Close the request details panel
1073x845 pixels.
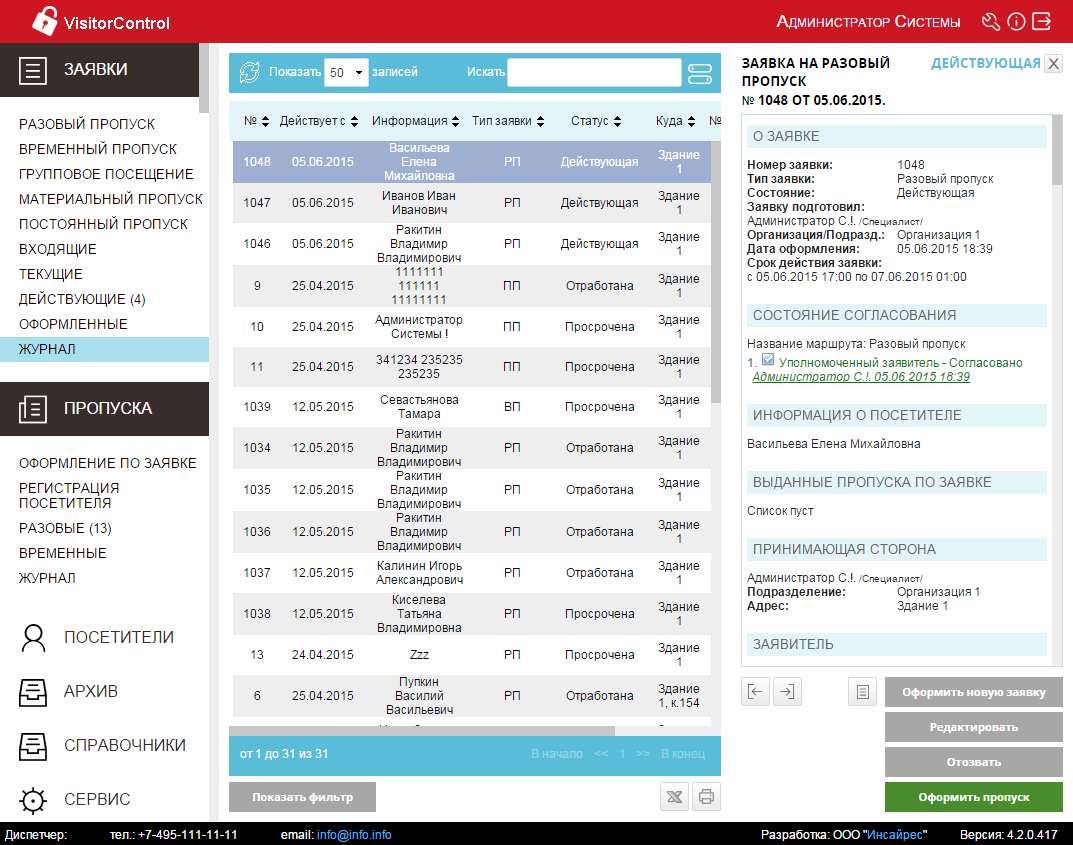coord(1054,64)
